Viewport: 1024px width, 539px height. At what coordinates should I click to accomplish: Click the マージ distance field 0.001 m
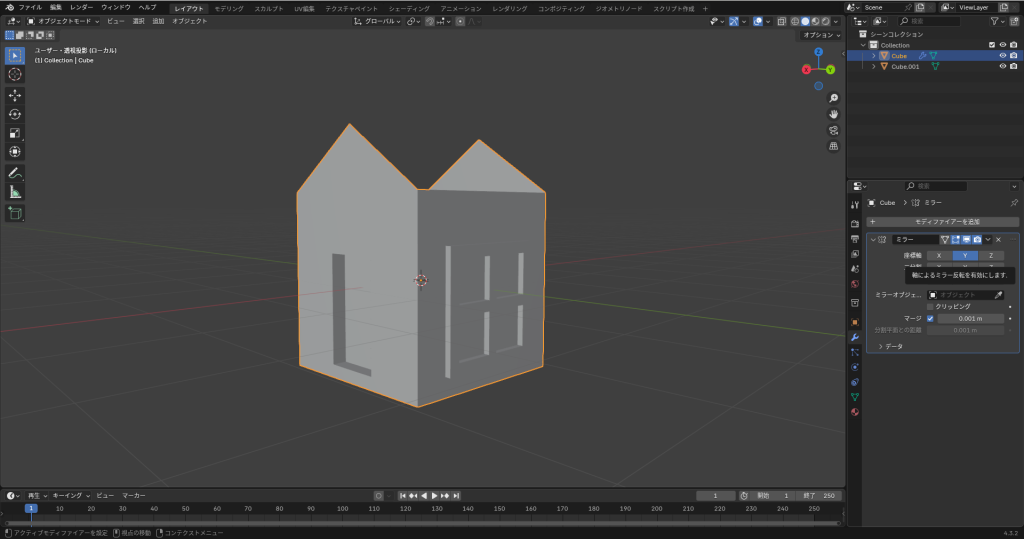click(969, 318)
